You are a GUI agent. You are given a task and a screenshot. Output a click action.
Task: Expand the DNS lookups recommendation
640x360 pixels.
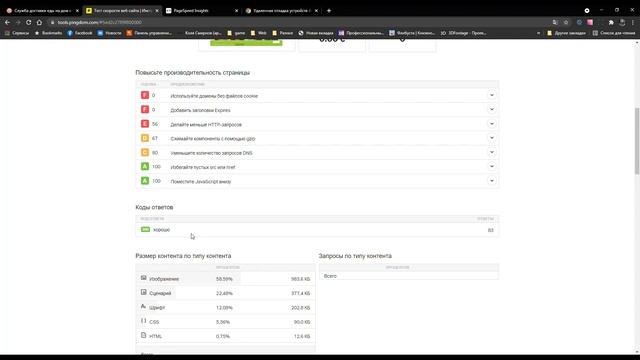point(492,153)
